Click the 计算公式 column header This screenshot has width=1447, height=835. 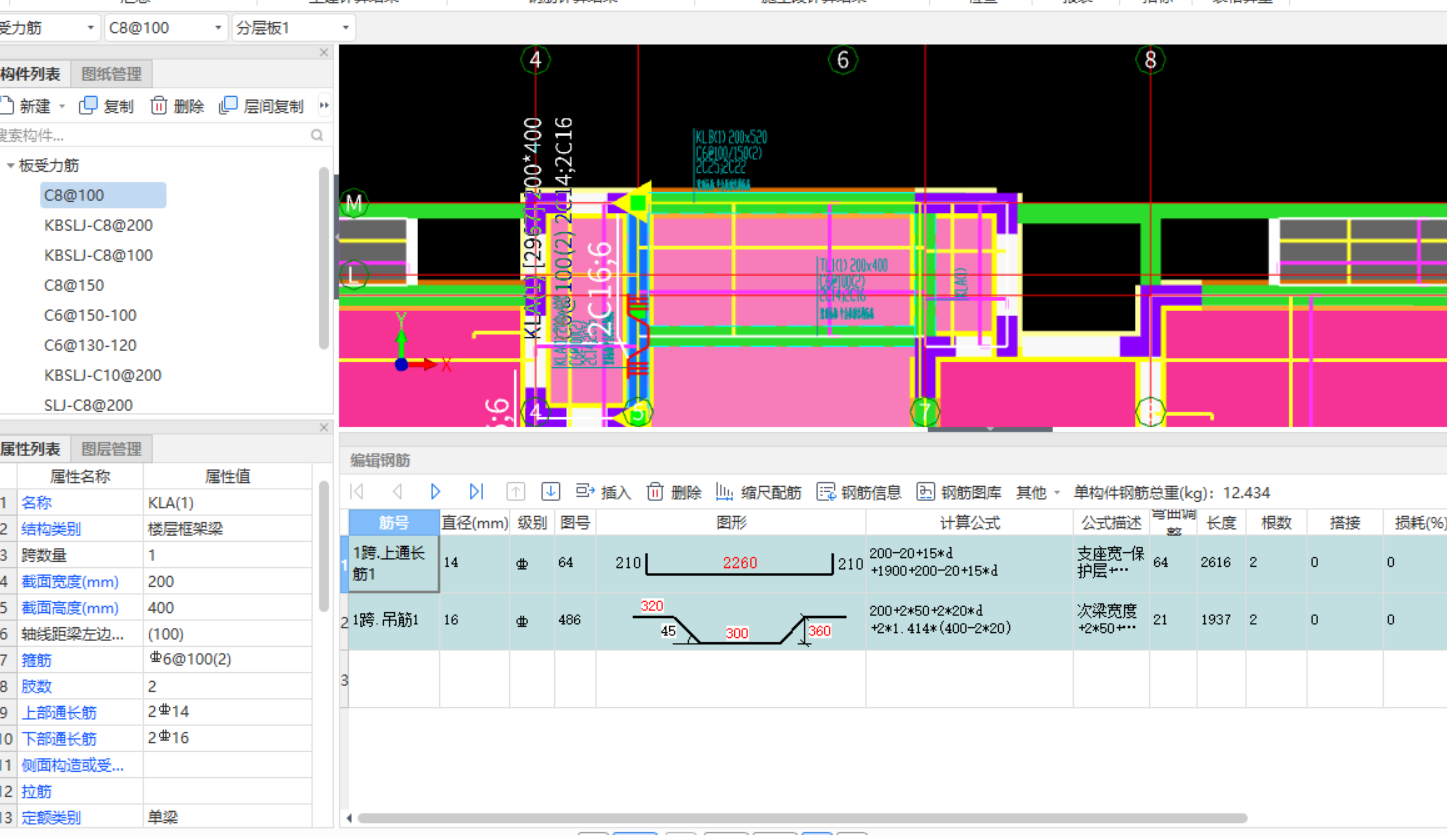[969, 522]
